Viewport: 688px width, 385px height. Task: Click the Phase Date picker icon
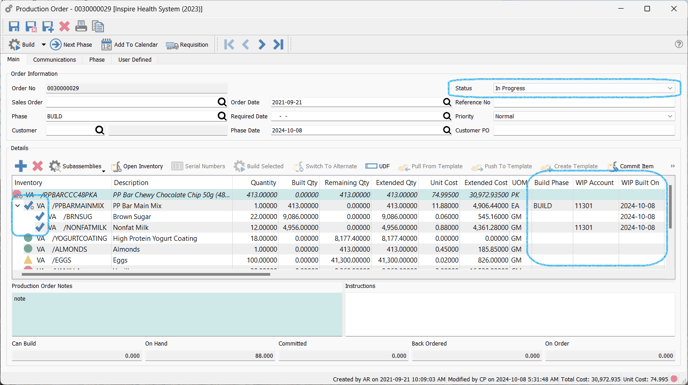[x=447, y=130]
